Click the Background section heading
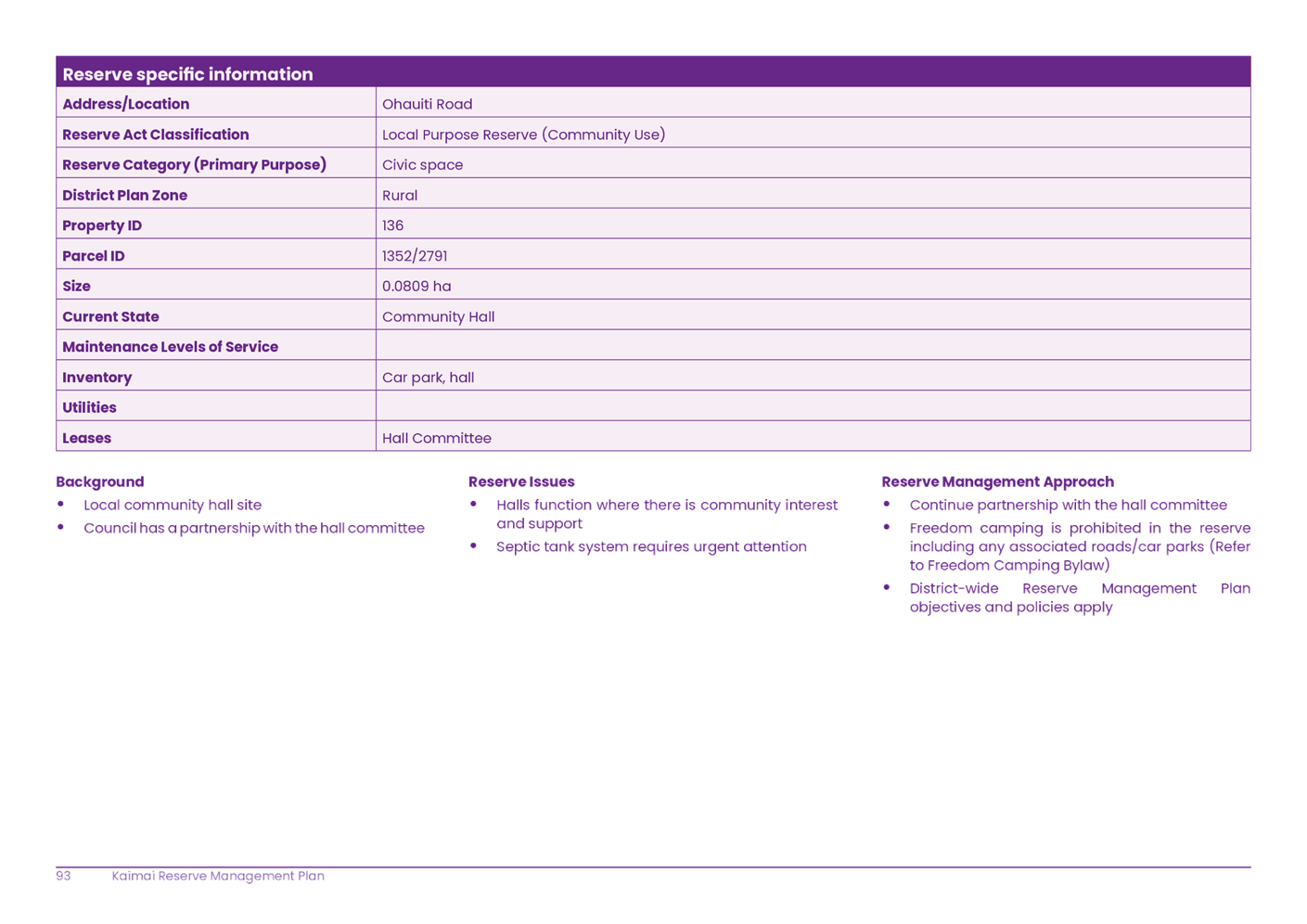This screenshot has height=924, width=1307. click(x=100, y=481)
